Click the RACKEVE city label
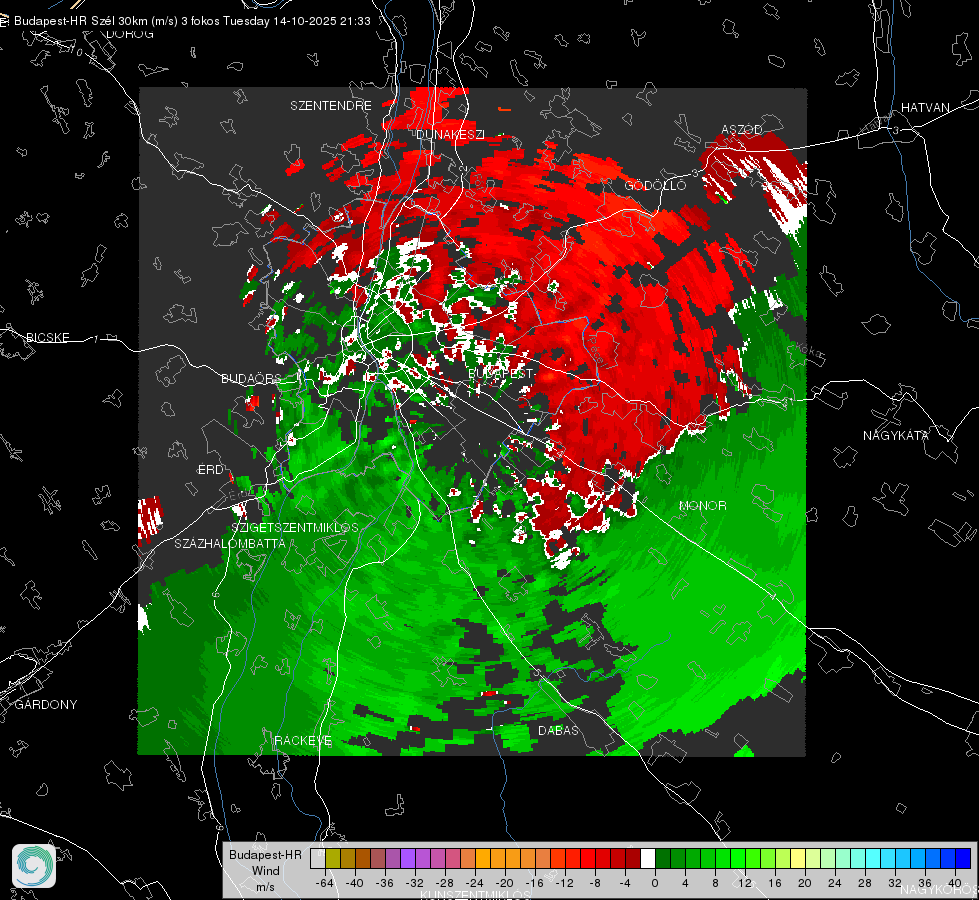Screen dimensions: 979x900 click(x=303, y=740)
